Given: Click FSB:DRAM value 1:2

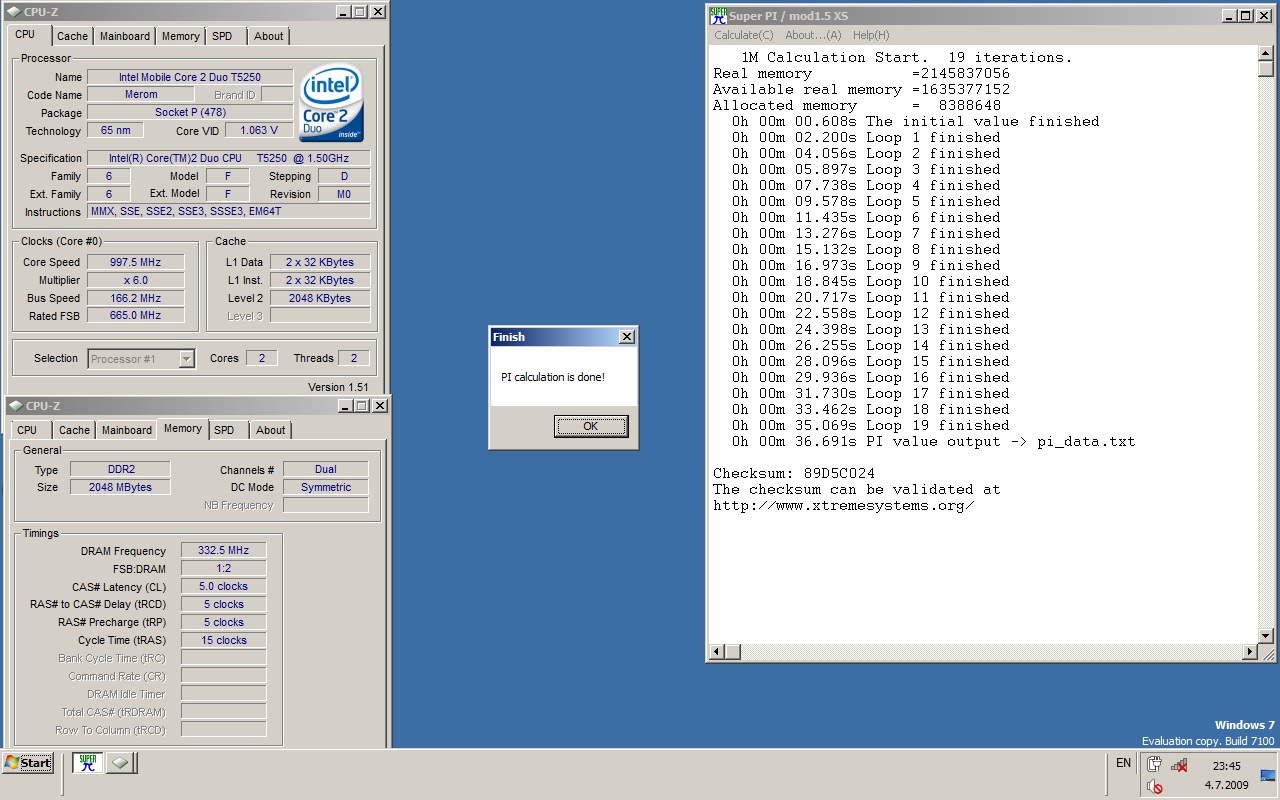Looking at the screenshot, I should (x=224, y=568).
